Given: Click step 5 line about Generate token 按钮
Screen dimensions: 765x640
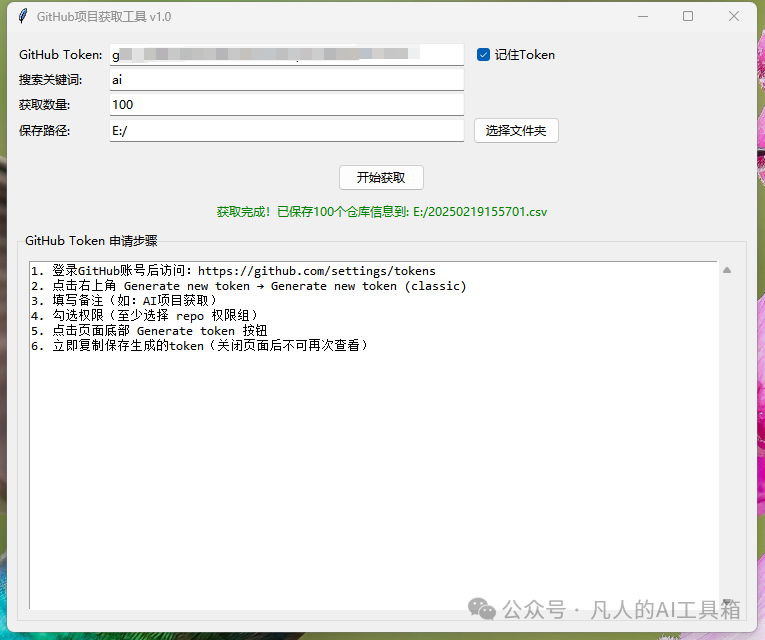Looking at the screenshot, I should coord(149,331).
